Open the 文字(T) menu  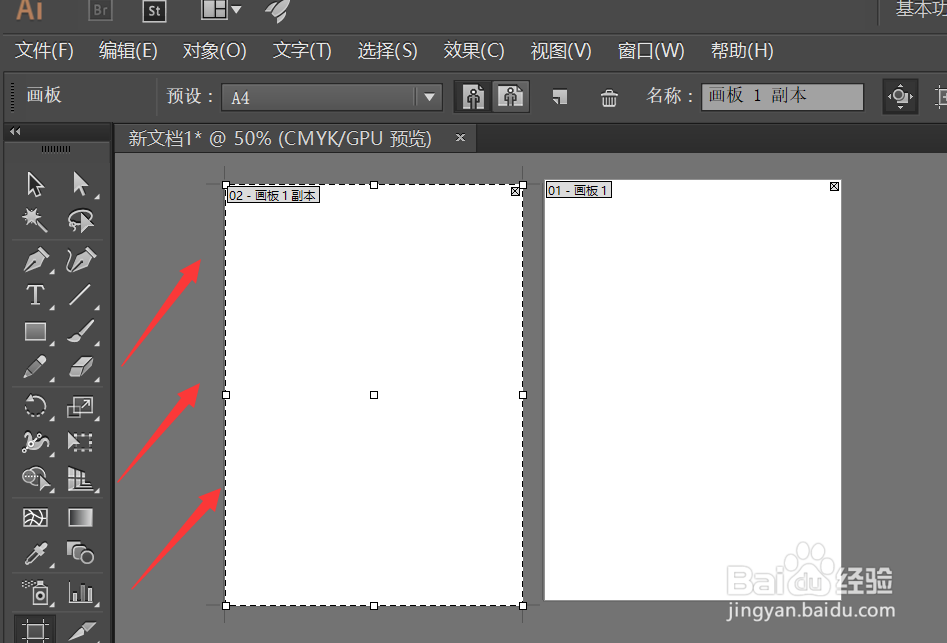click(x=302, y=51)
